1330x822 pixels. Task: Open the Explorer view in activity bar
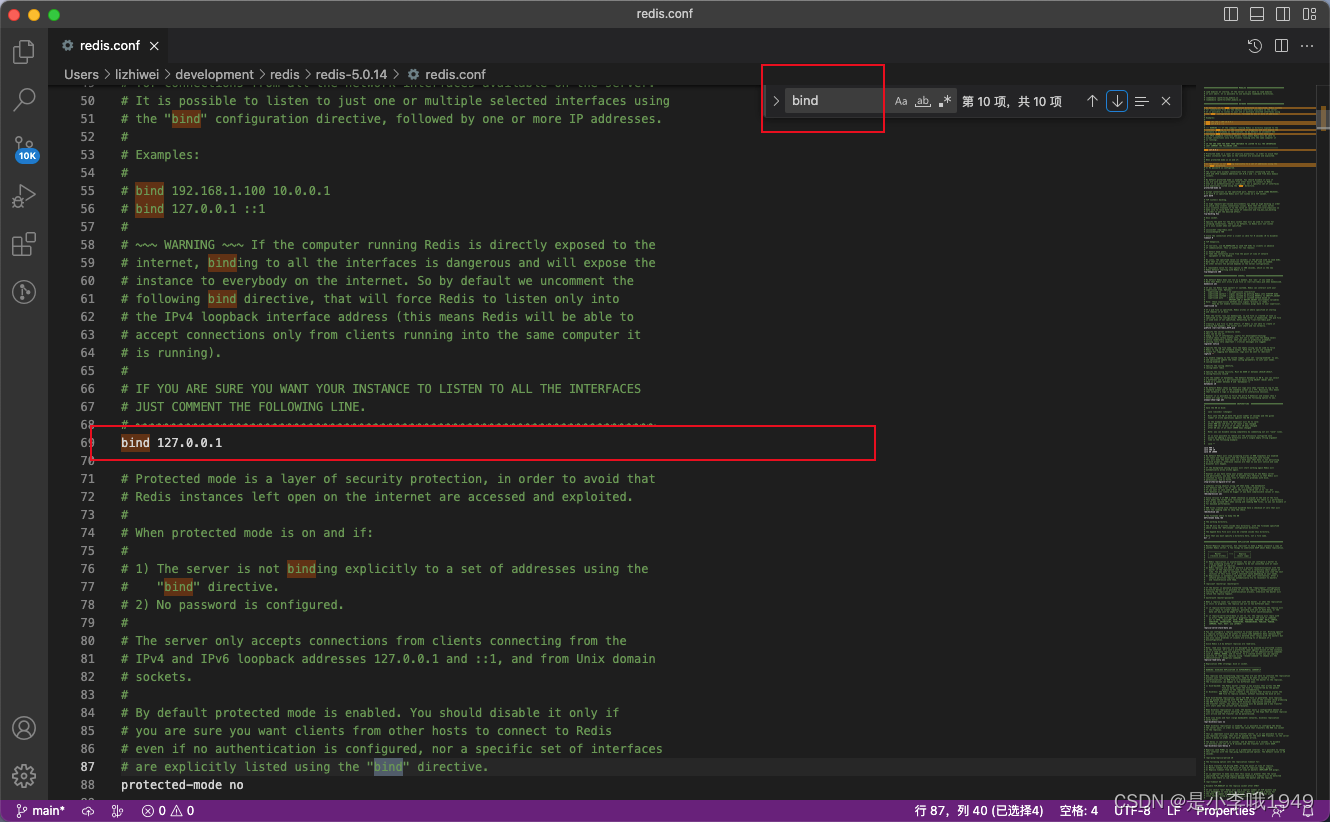point(24,52)
